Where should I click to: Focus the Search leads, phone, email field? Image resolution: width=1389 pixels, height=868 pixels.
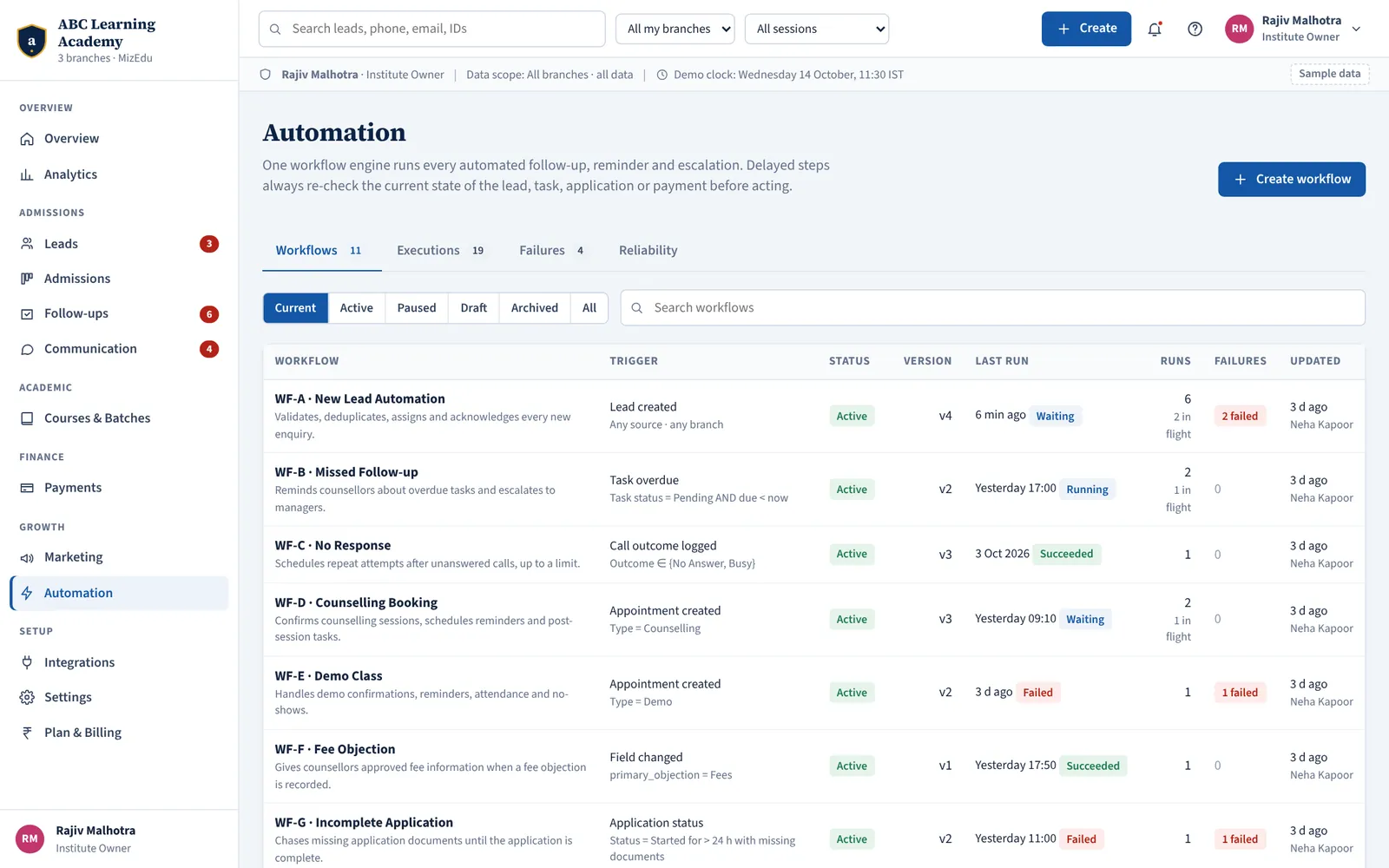click(x=432, y=29)
